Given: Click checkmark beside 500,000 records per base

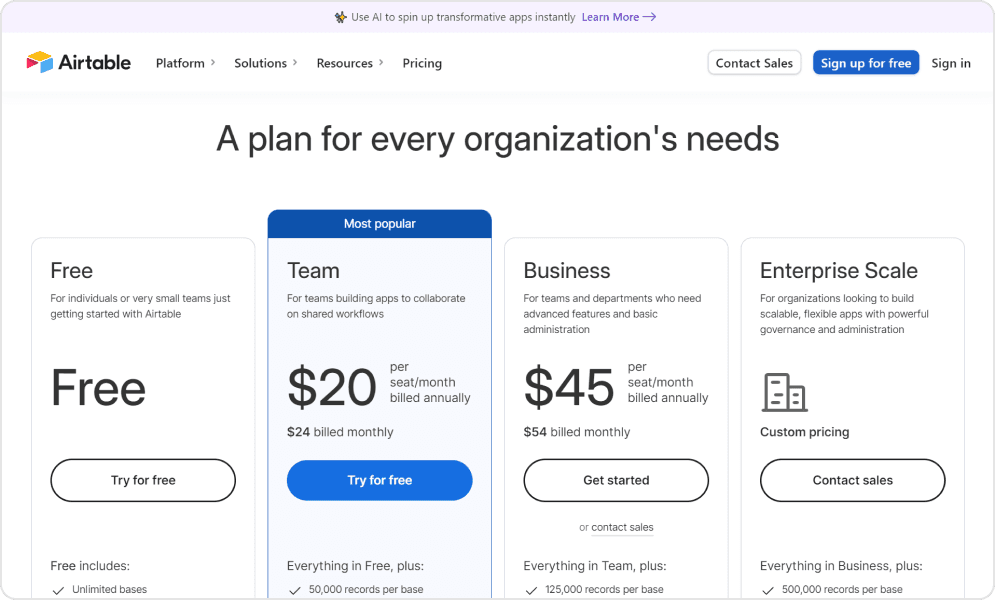Looking at the screenshot, I should click(x=768, y=590).
